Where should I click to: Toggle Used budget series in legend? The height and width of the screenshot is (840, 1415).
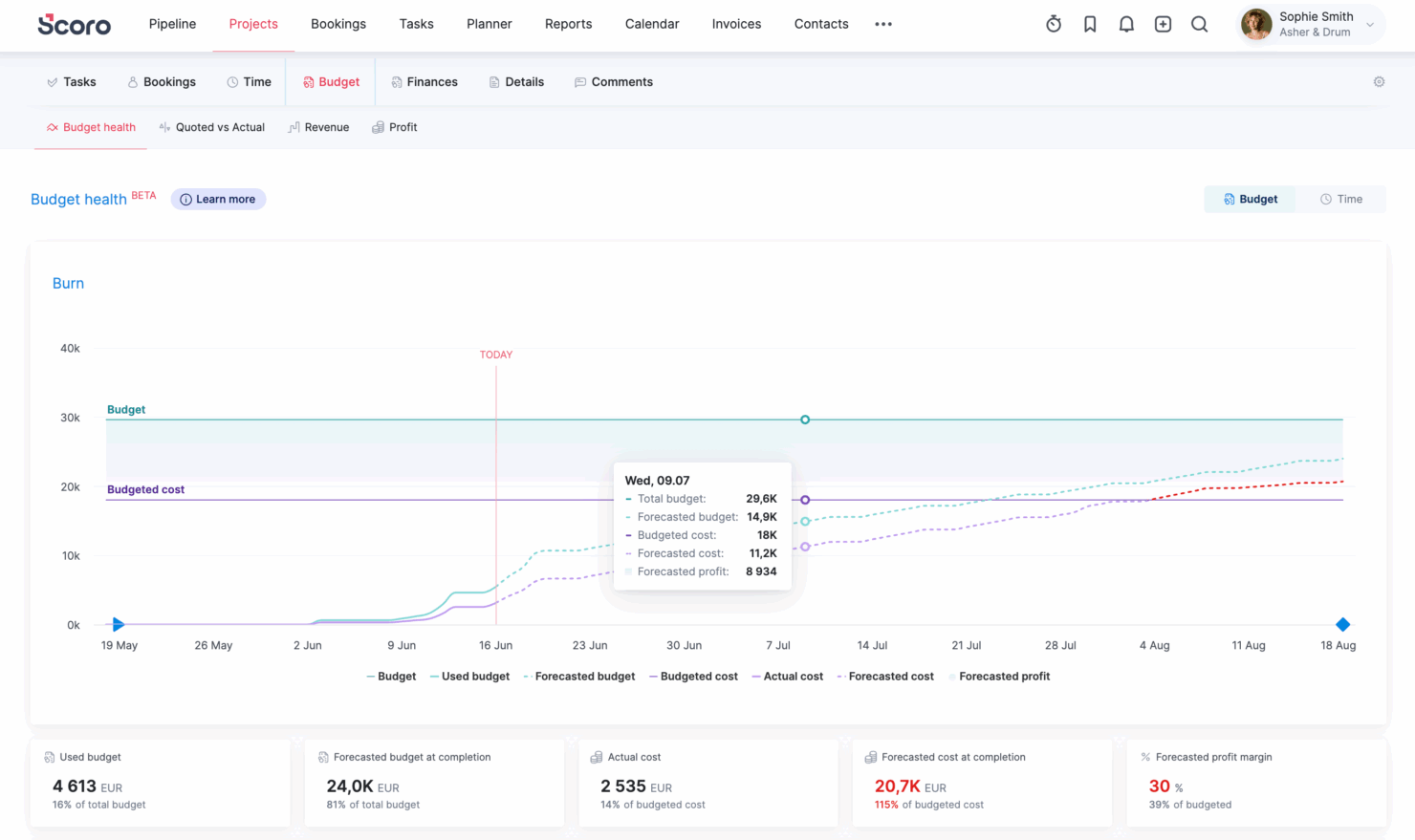coord(469,677)
